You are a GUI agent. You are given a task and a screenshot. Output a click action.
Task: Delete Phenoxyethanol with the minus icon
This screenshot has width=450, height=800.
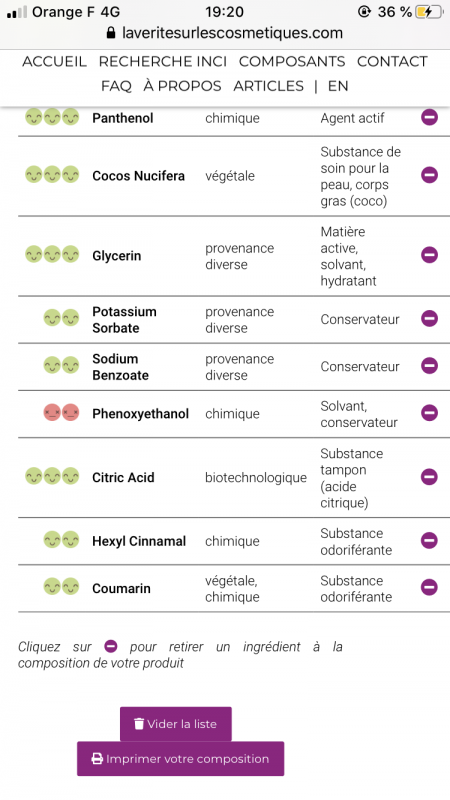click(429, 413)
